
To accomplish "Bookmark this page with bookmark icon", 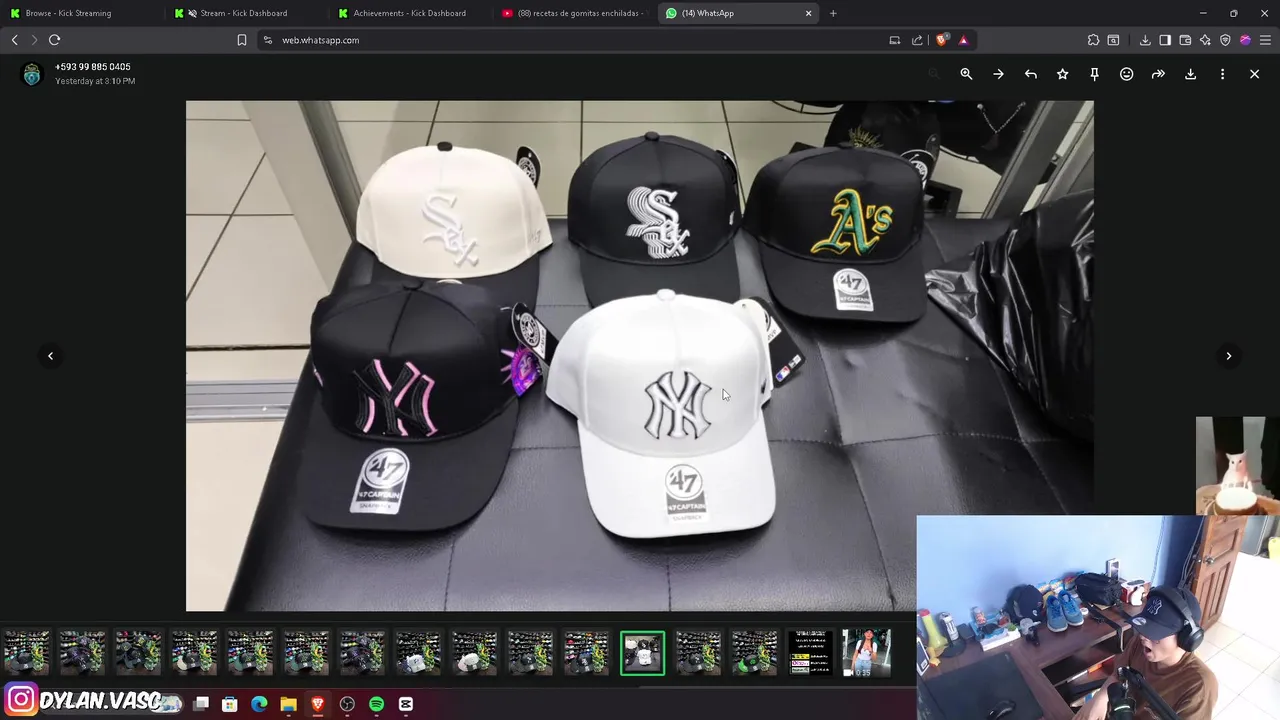I will pyautogui.click(x=241, y=40).
